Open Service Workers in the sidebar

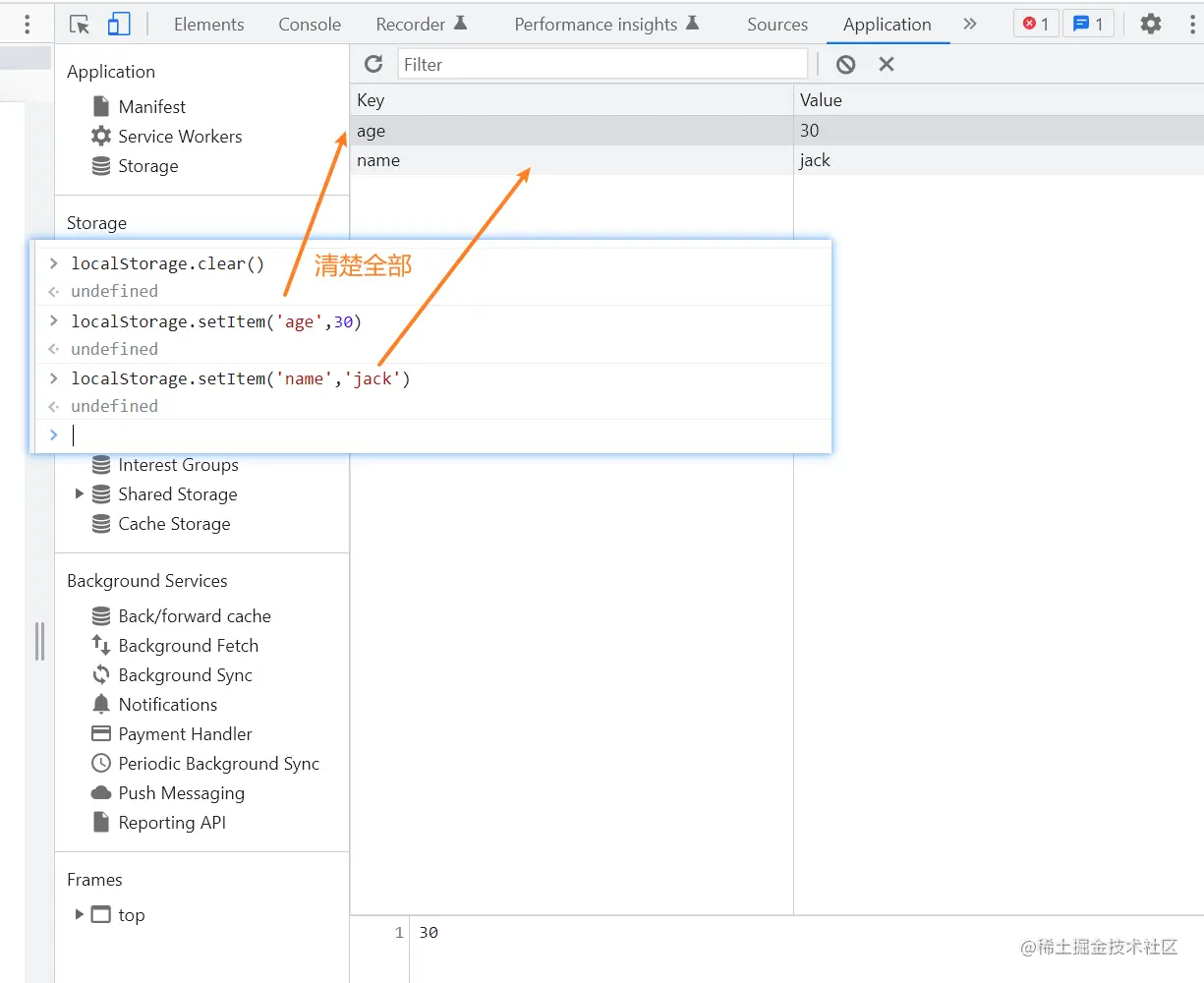[180, 136]
